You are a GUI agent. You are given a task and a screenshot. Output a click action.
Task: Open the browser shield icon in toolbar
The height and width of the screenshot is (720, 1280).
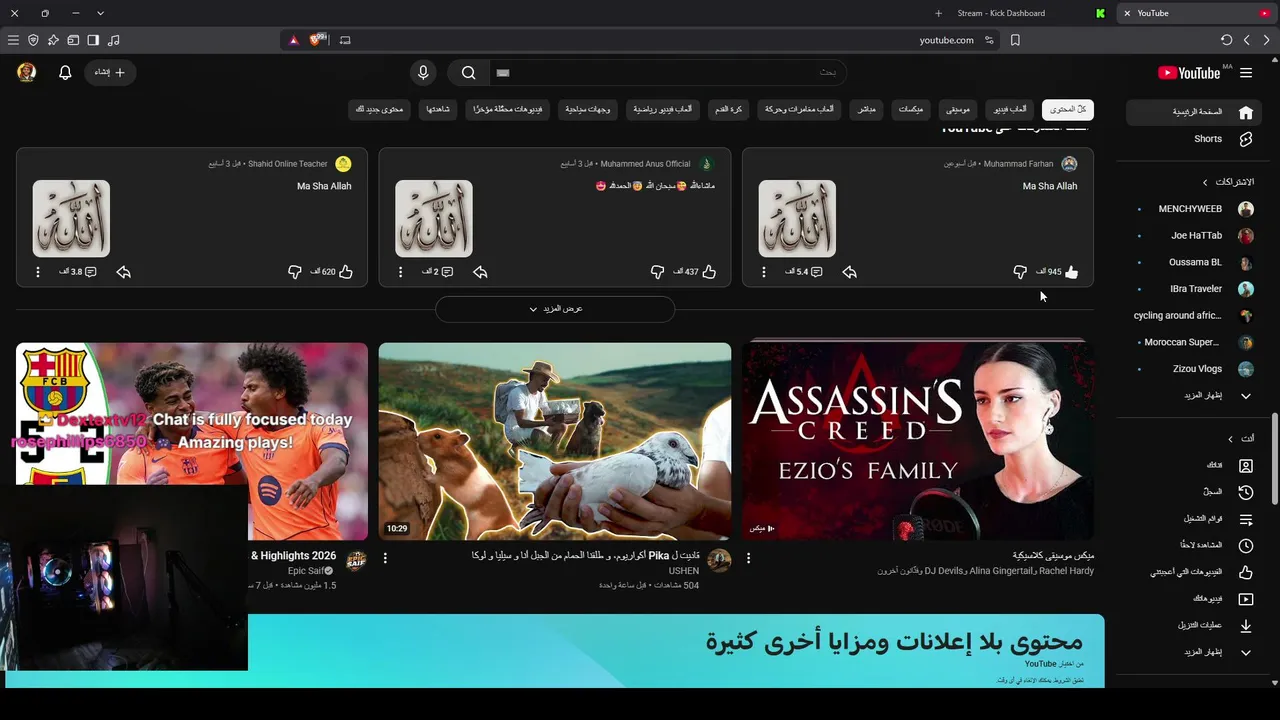click(33, 40)
